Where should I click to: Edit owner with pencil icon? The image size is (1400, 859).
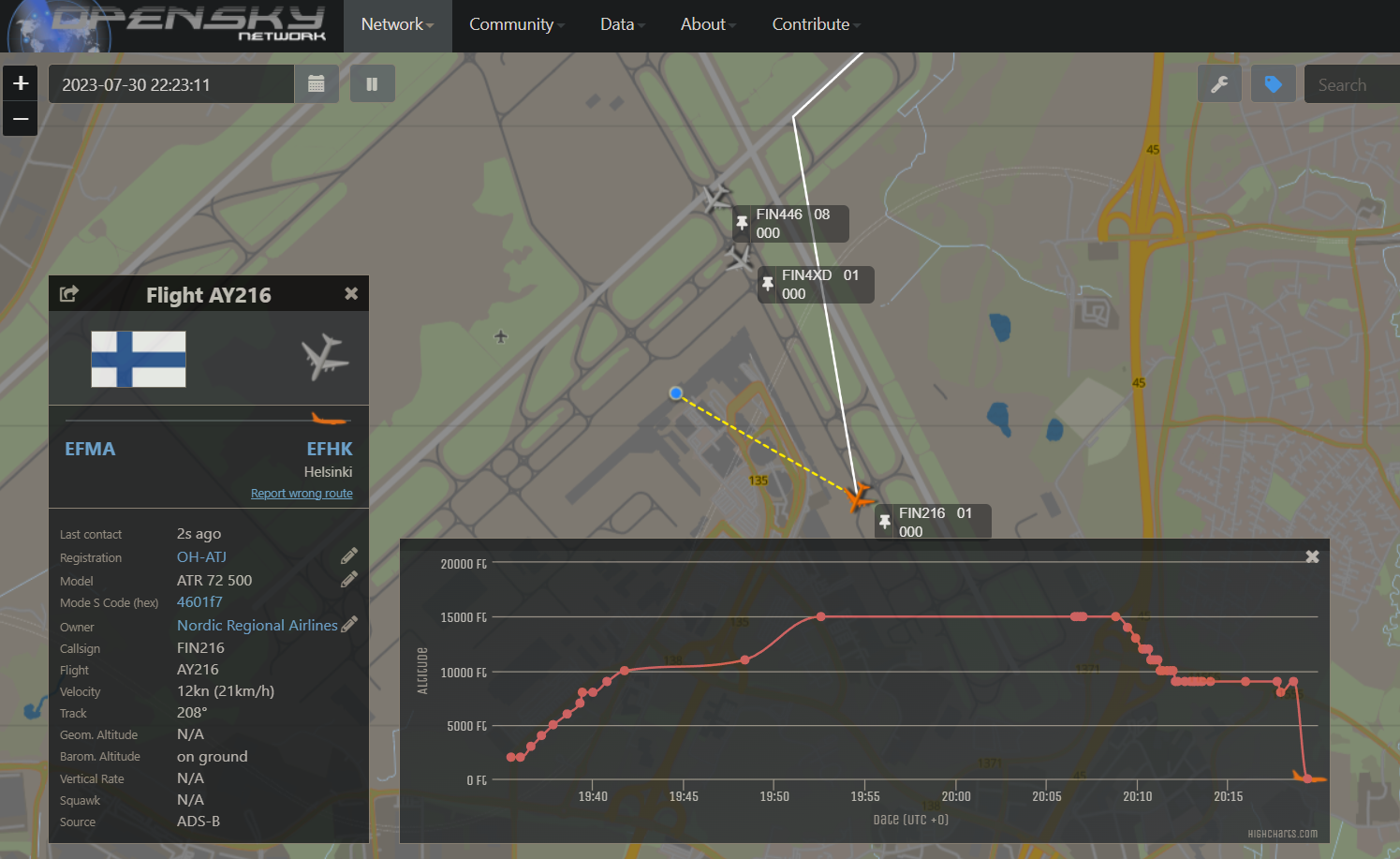(x=349, y=624)
